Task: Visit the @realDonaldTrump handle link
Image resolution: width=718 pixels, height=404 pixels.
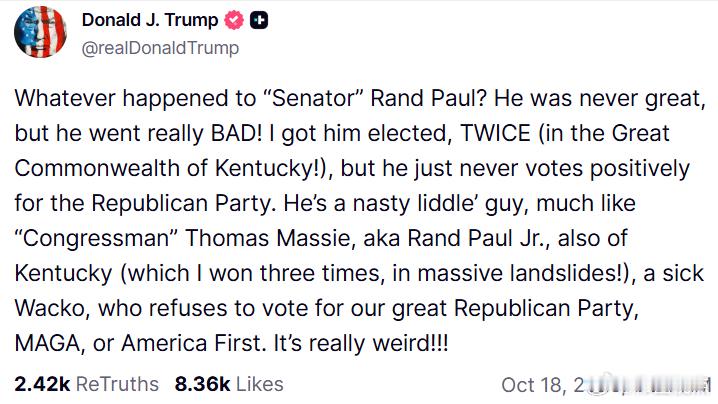Action: pos(160,48)
